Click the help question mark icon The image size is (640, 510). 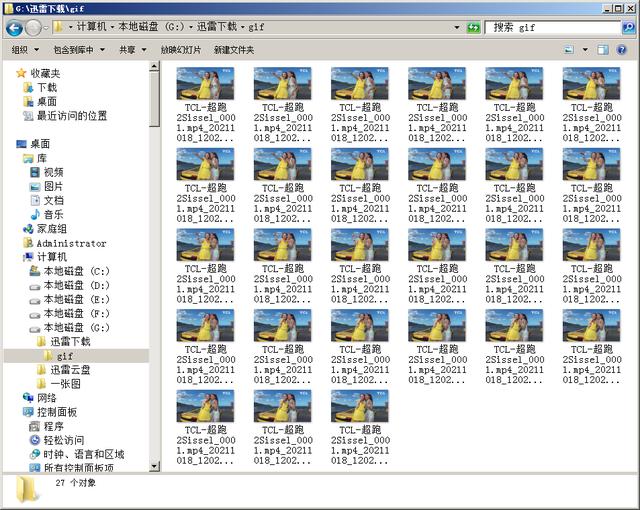click(x=623, y=49)
